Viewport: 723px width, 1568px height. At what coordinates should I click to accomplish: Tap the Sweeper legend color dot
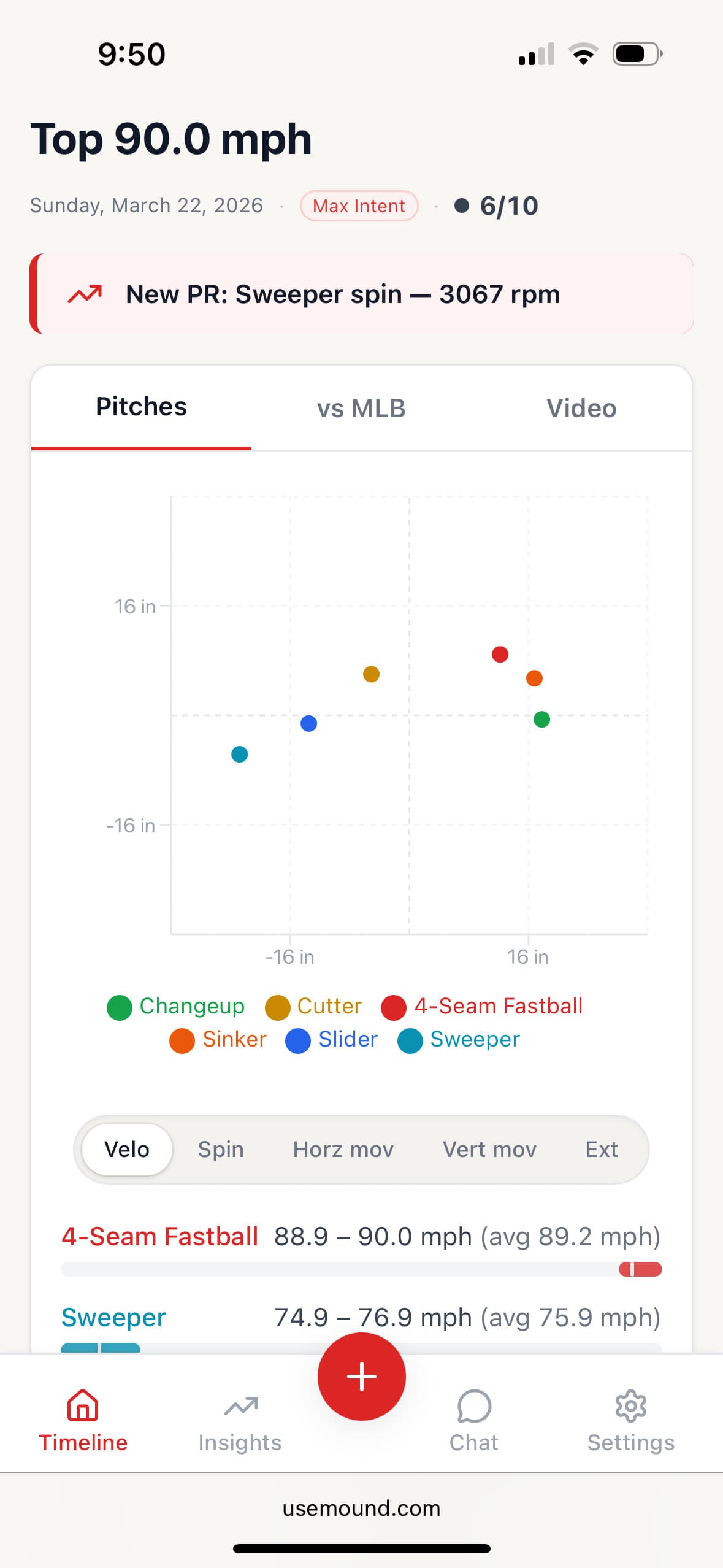pos(410,1040)
